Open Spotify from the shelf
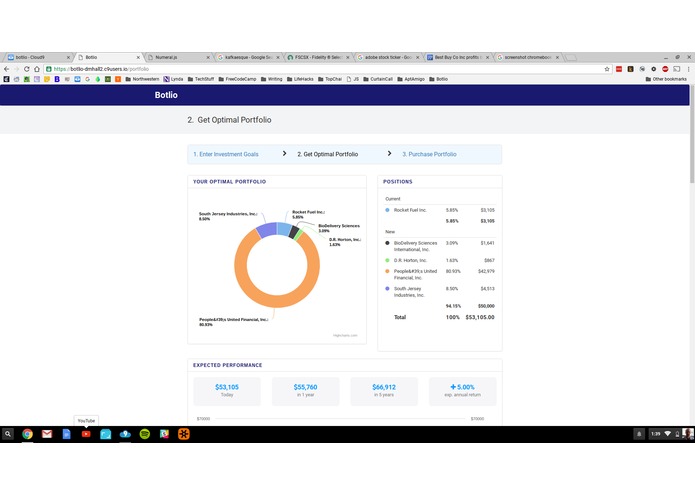 pyautogui.click(x=144, y=434)
